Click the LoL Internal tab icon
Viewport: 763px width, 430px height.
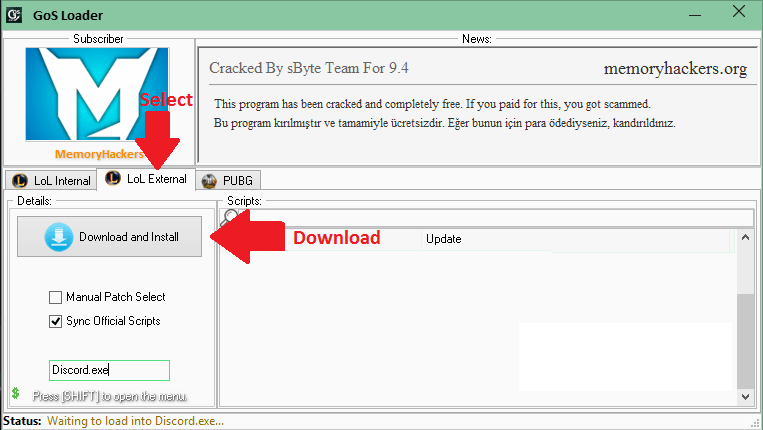[19, 180]
